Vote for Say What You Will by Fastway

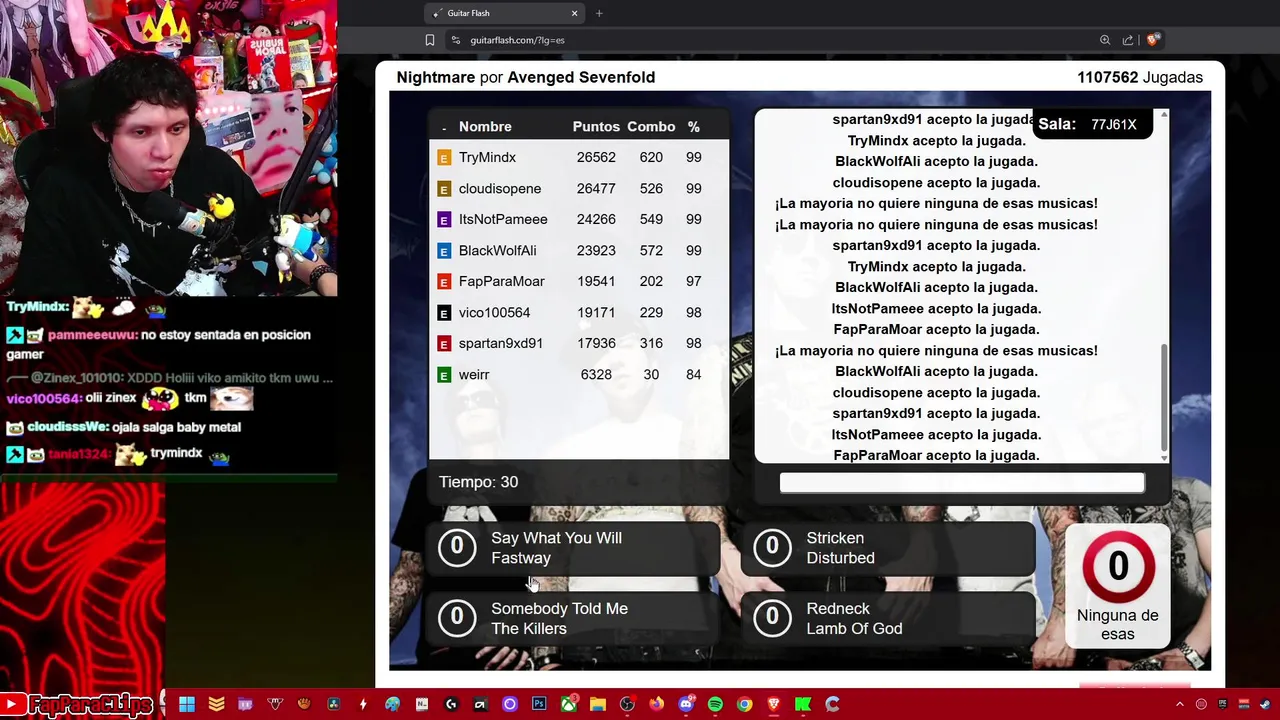pyautogui.click(x=574, y=548)
